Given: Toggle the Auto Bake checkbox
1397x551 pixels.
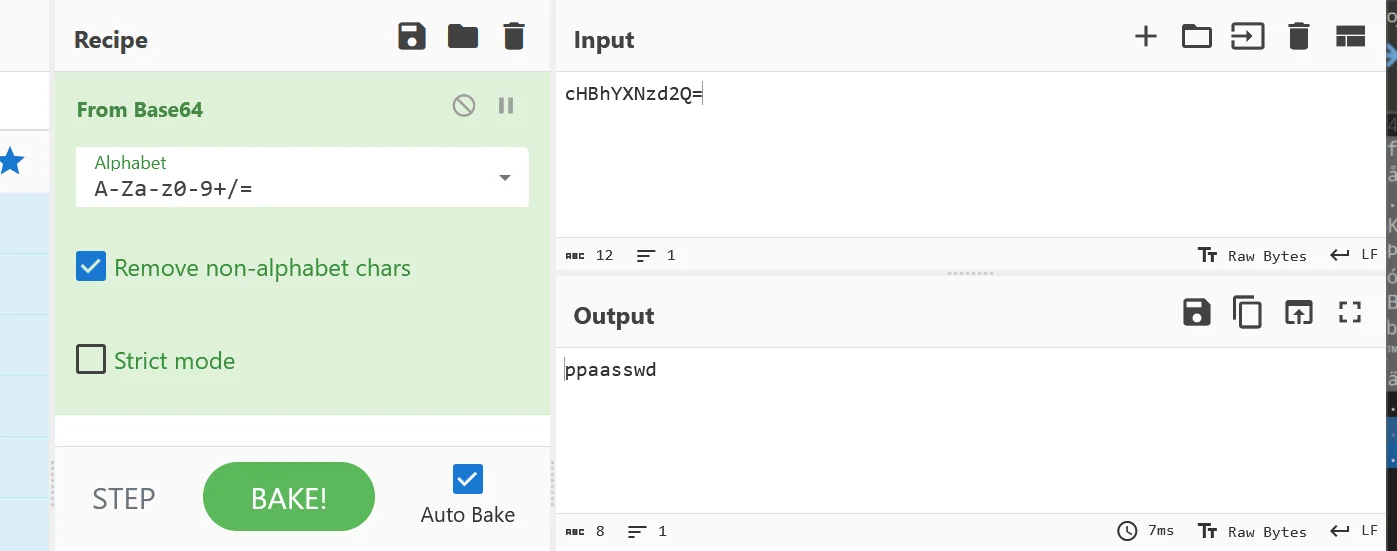Looking at the screenshot, I should (467, 479).
